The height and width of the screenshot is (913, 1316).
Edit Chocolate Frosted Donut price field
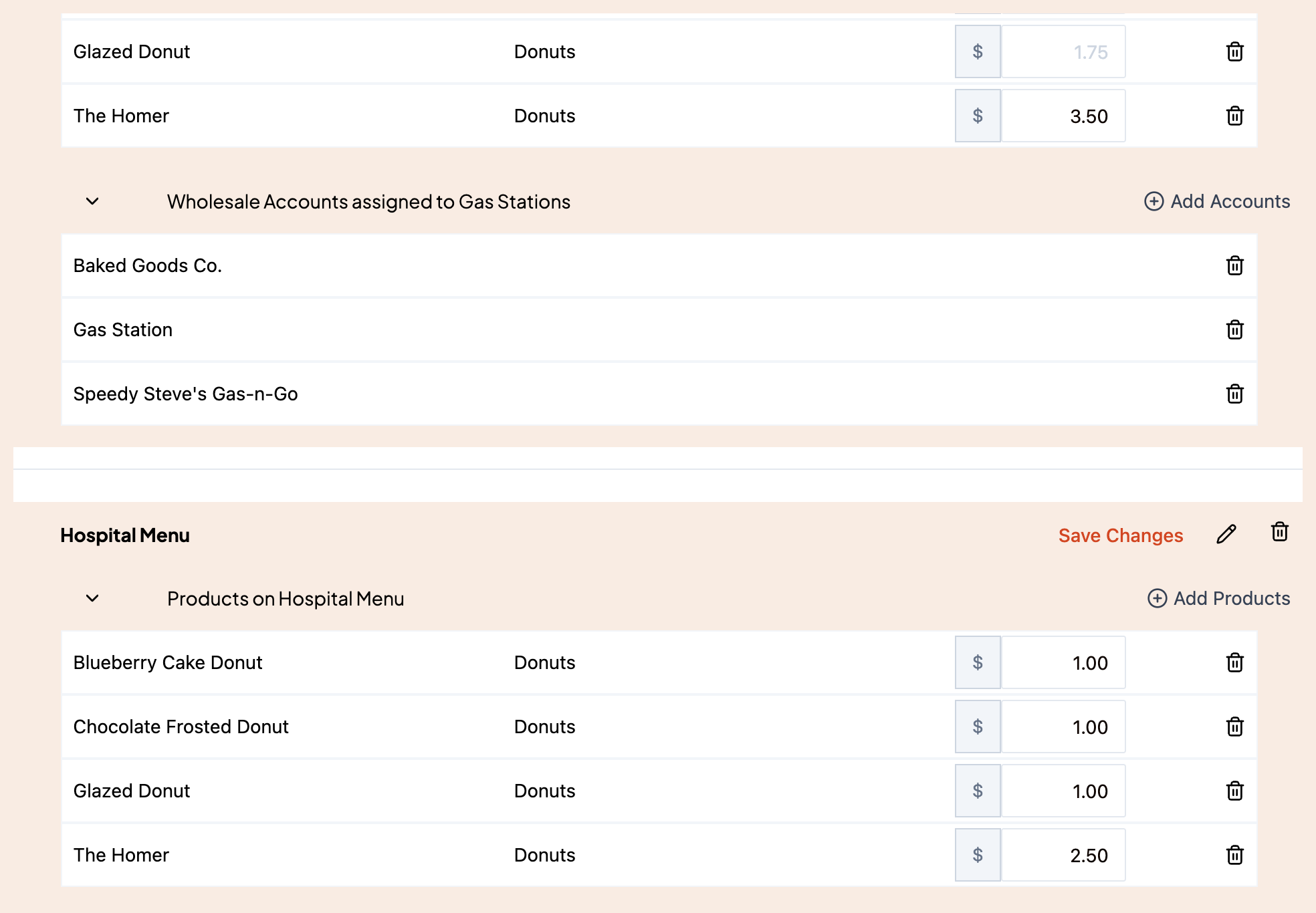tap(1063, 727)
